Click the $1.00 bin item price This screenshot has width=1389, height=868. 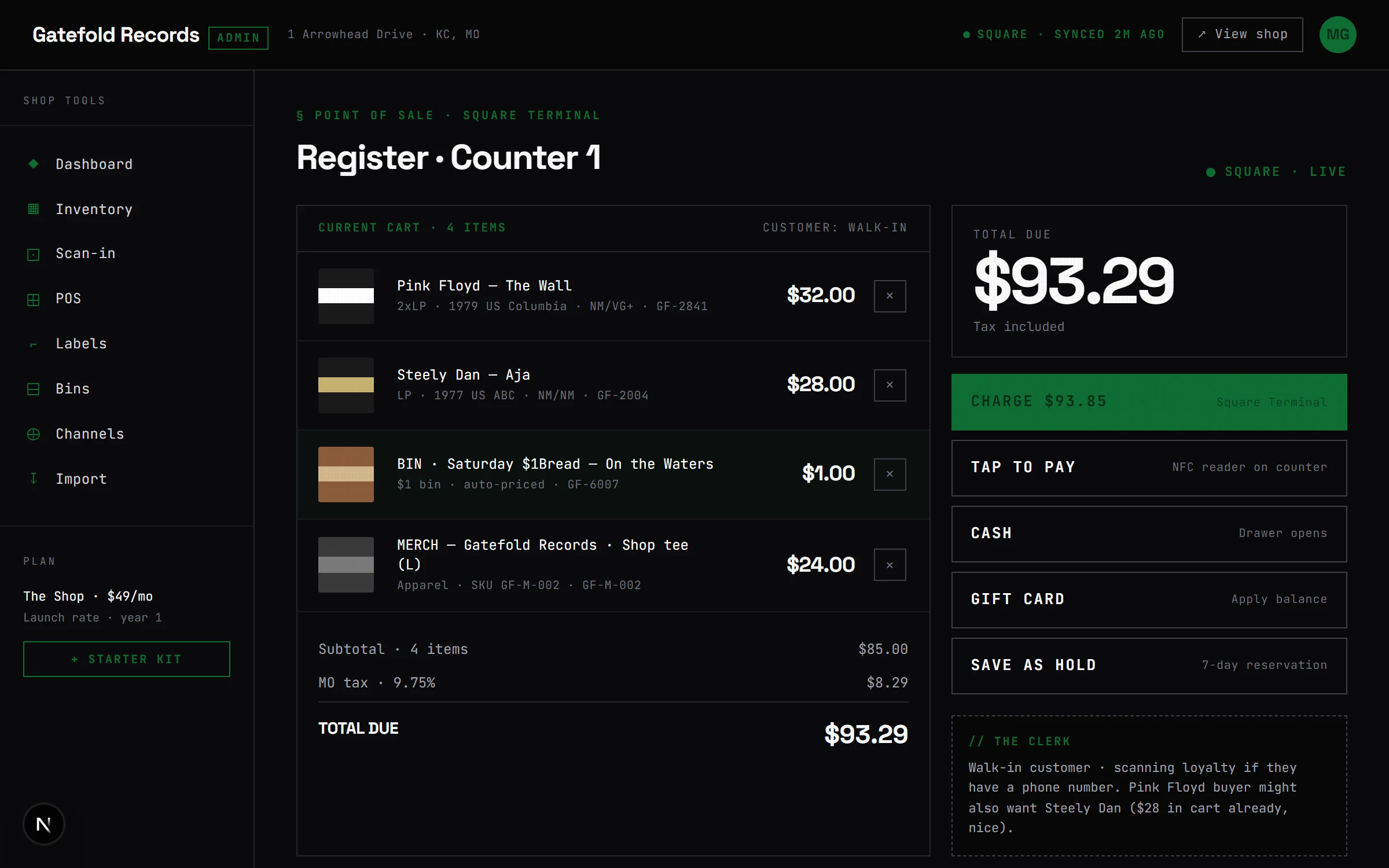coord(828,473)
